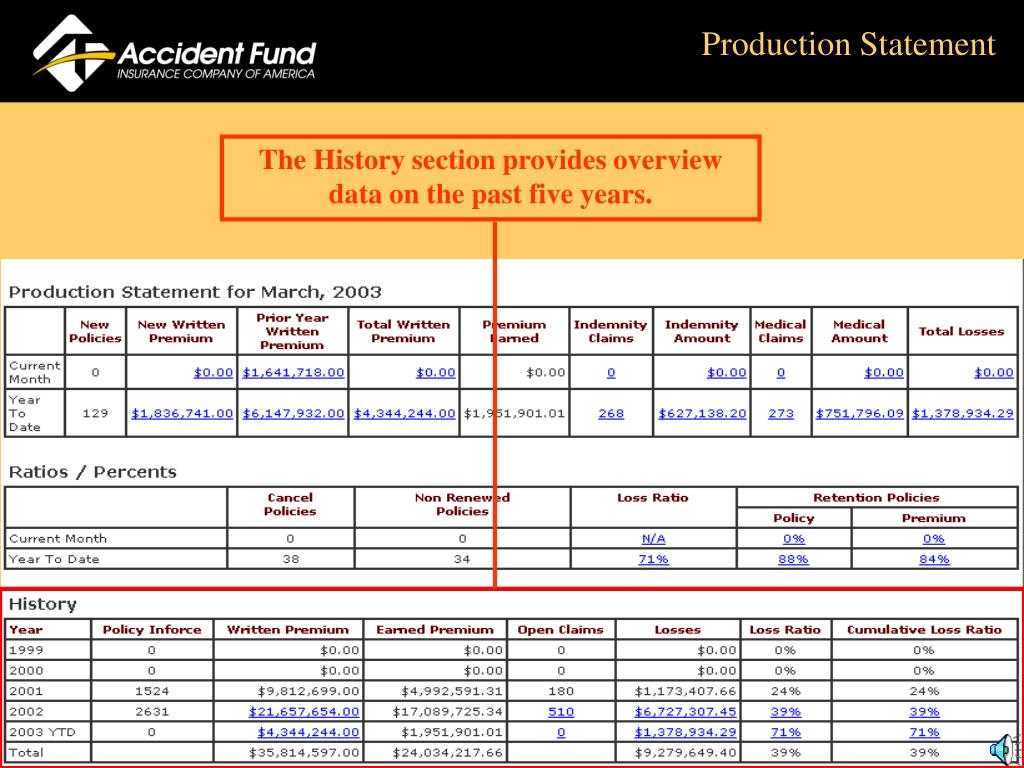Click the History section heading
The image size is (1024, 768).
(x=42, y=605)
